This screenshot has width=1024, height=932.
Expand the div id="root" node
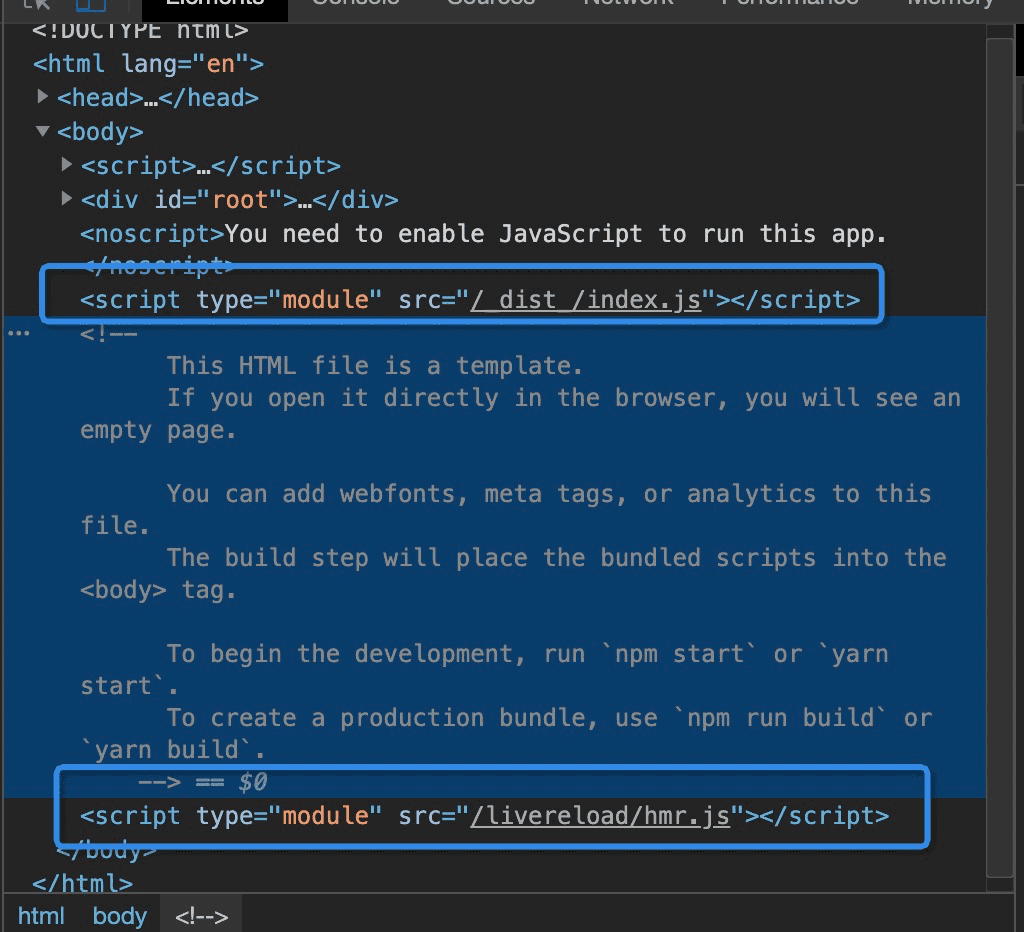66,198
